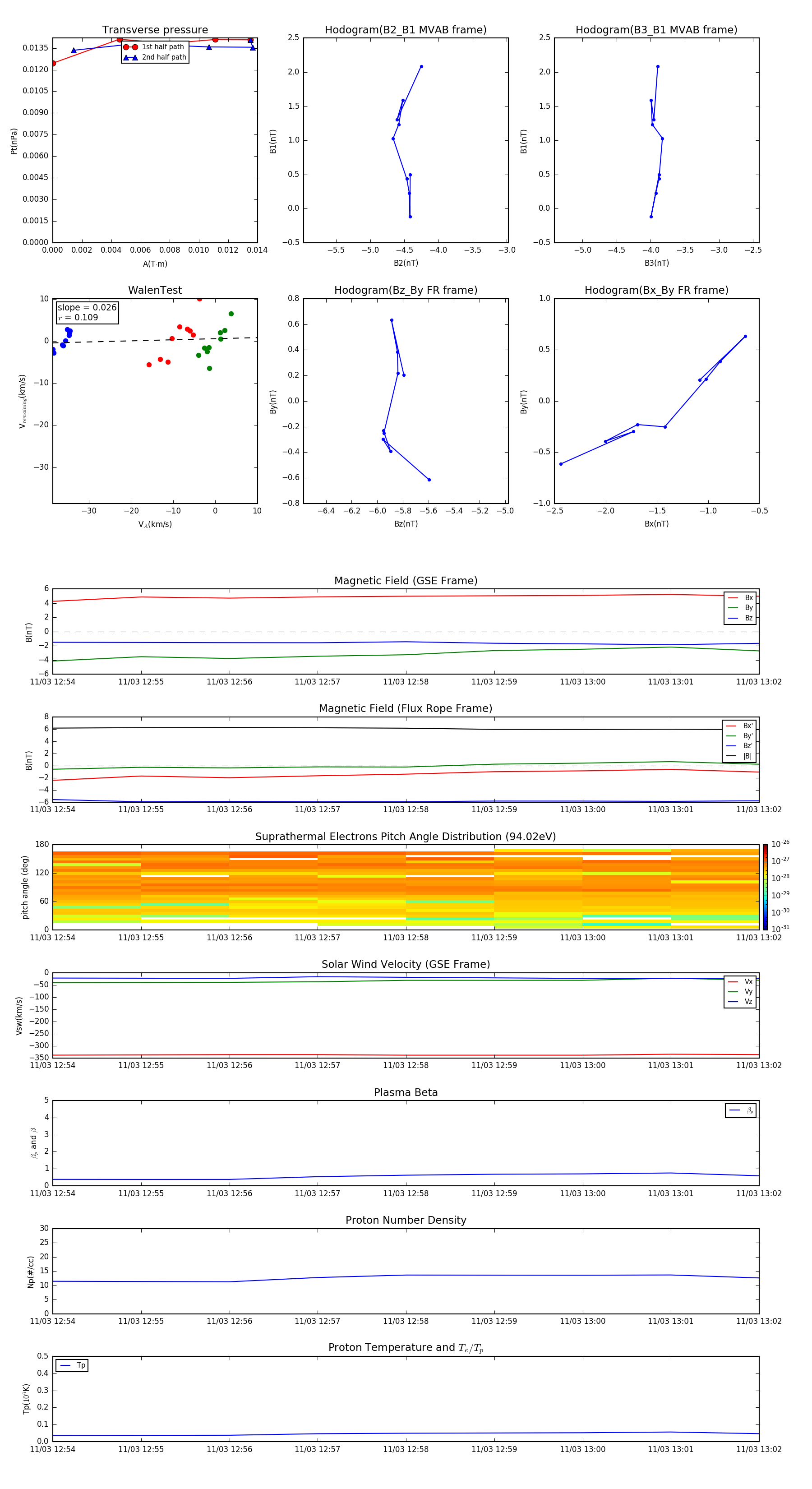
Task: Click the 'Vremaining(km/s)' Walen axis label
Action: (22, 401)
